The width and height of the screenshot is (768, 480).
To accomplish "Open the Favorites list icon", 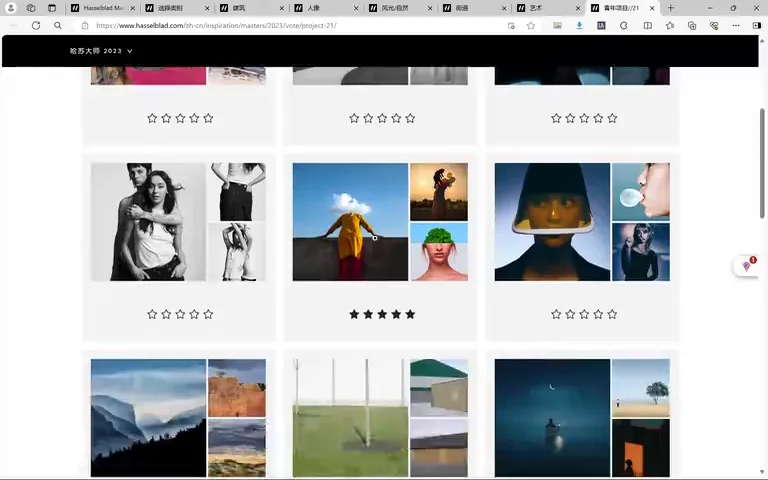I will click(670, 25).
